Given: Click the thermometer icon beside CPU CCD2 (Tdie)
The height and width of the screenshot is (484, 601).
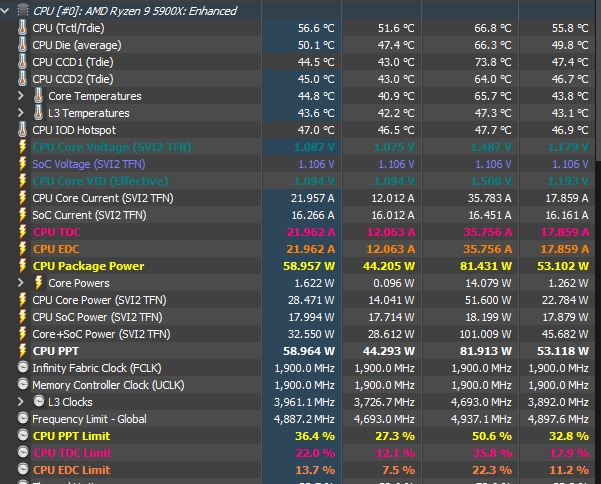Looking at the screenshot, I should click(23, 79).
